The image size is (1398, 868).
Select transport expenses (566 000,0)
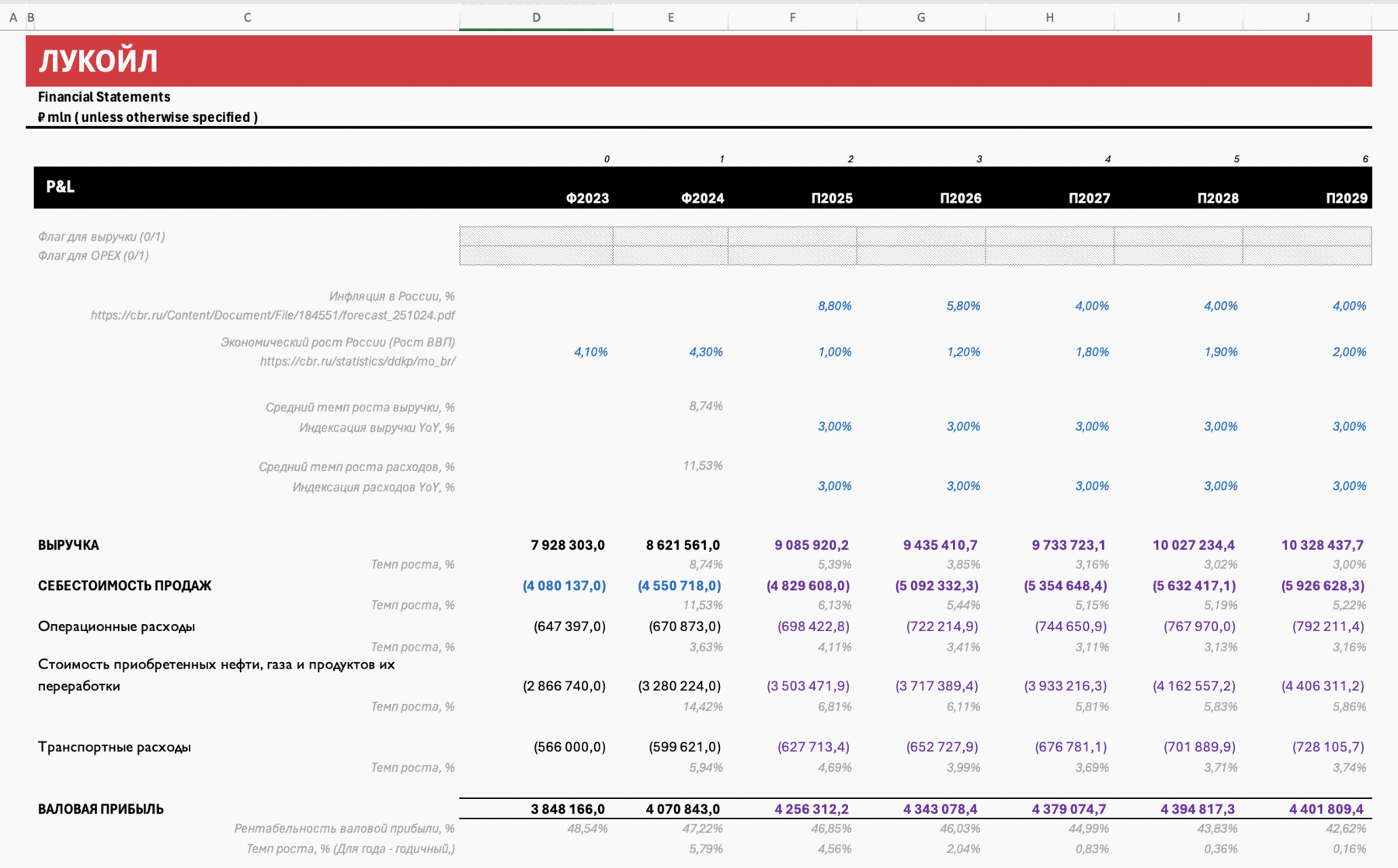(569, 747)
